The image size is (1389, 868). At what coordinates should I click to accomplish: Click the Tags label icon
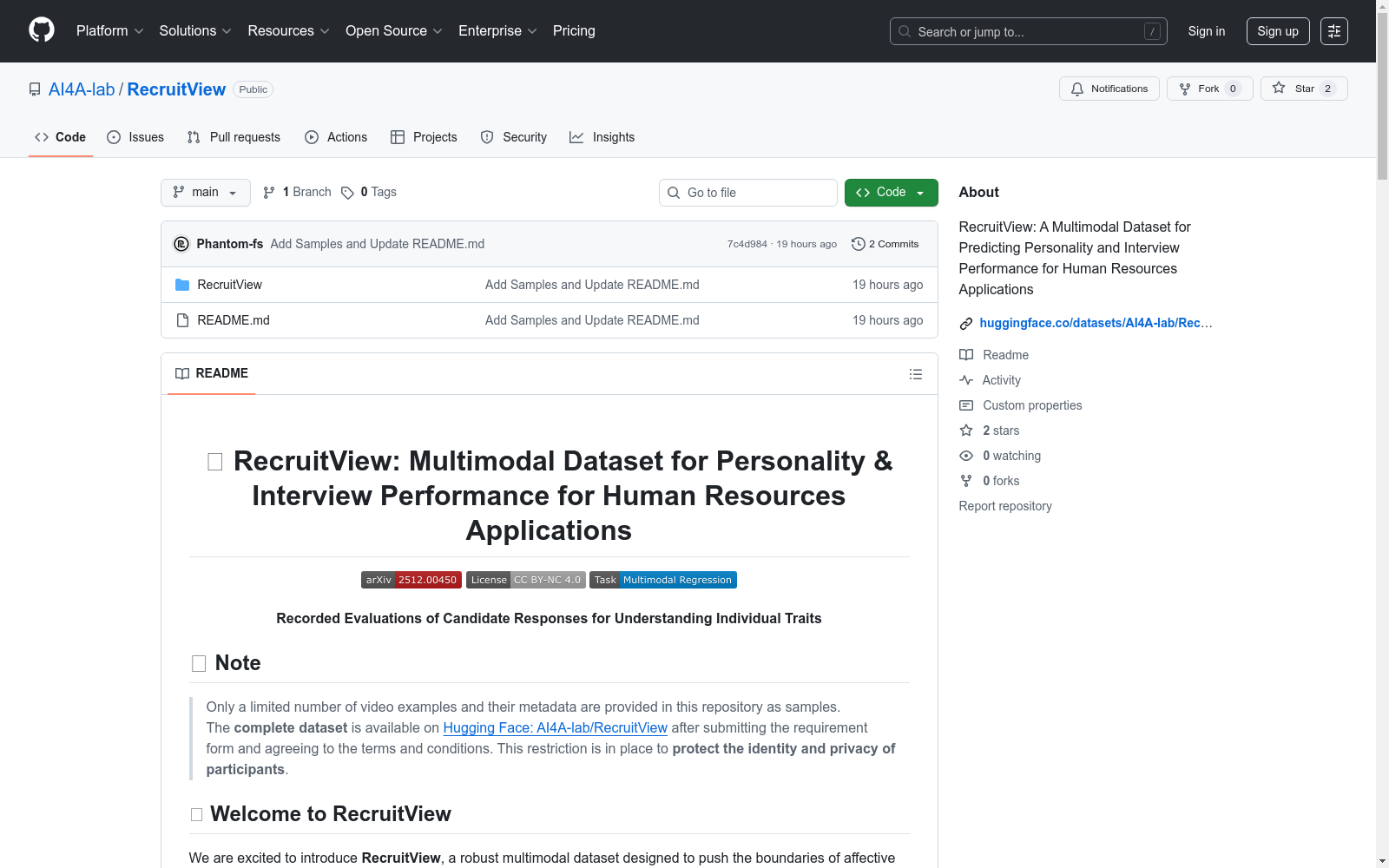347,193
